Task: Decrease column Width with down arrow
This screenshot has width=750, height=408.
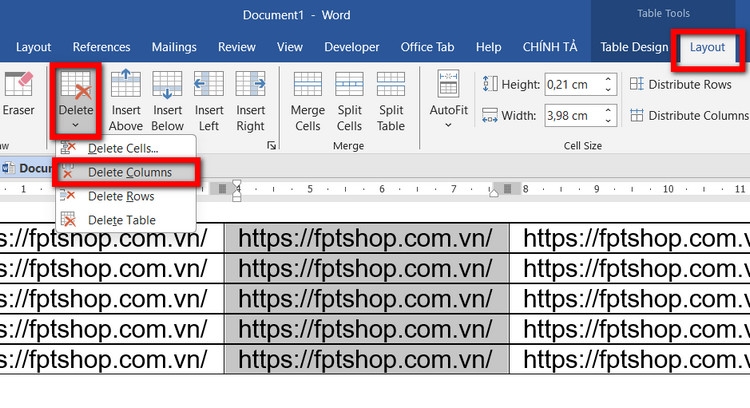Action: 608,121
